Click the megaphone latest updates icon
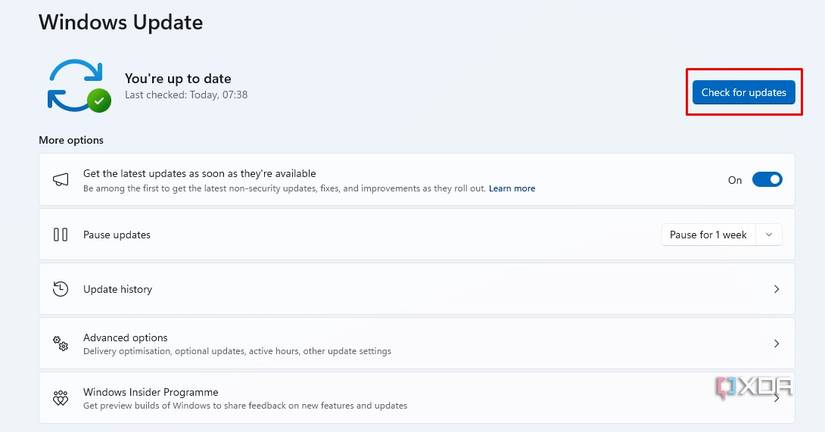825x432 pixels. point(61,180)
